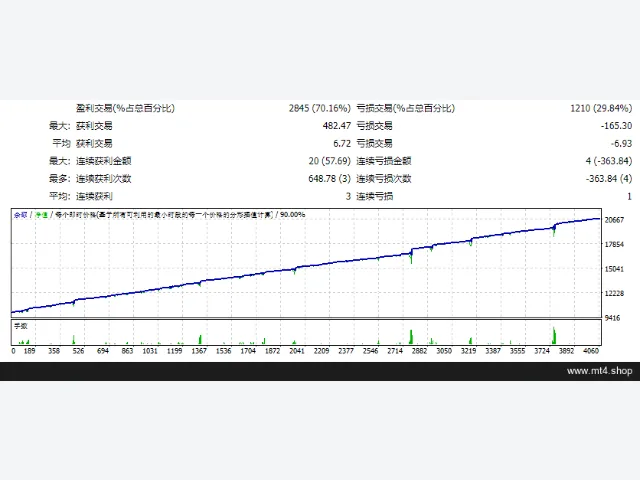The image size is (640, 480).
Task: Click the "手数" lots panel label
Action: point(20,326)
